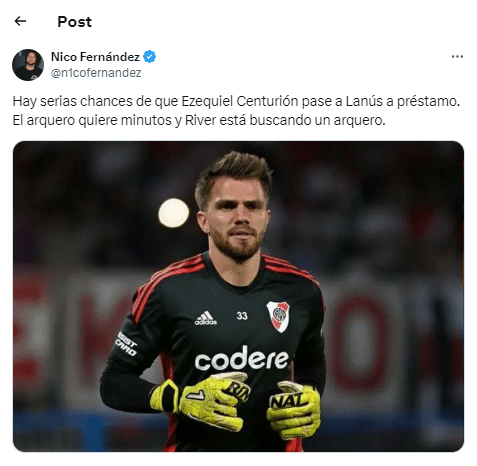
Task: Click the number 33 on the jersey
Action: tap(242, 315)
